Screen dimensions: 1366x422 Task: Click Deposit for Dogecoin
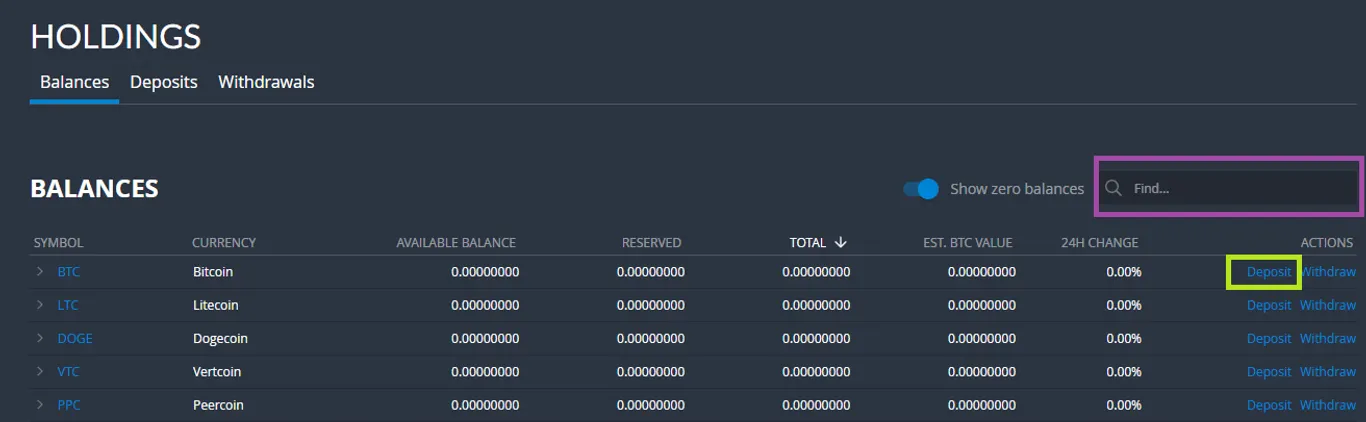(1269, 338)
